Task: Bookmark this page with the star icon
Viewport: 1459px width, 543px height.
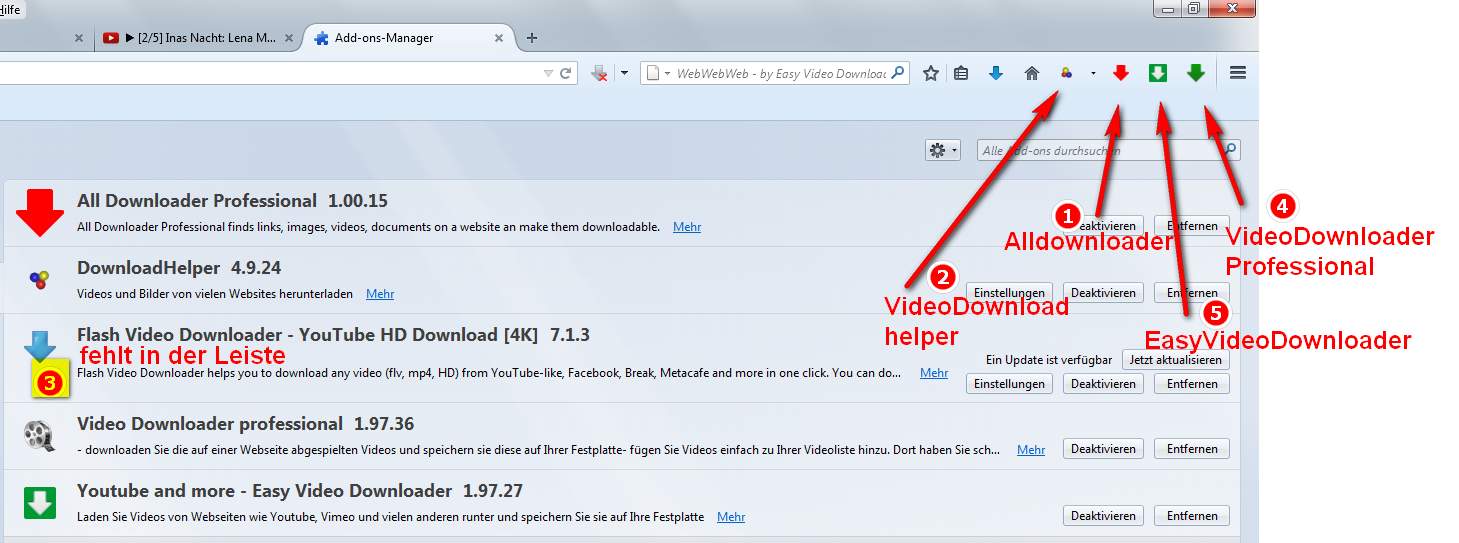Action: coord(931,73)
